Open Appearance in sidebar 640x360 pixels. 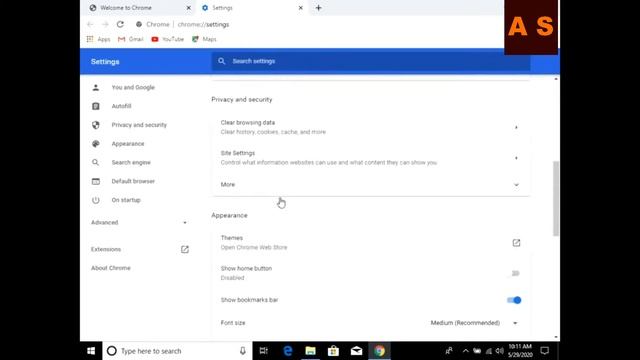(x=128, y=144)
